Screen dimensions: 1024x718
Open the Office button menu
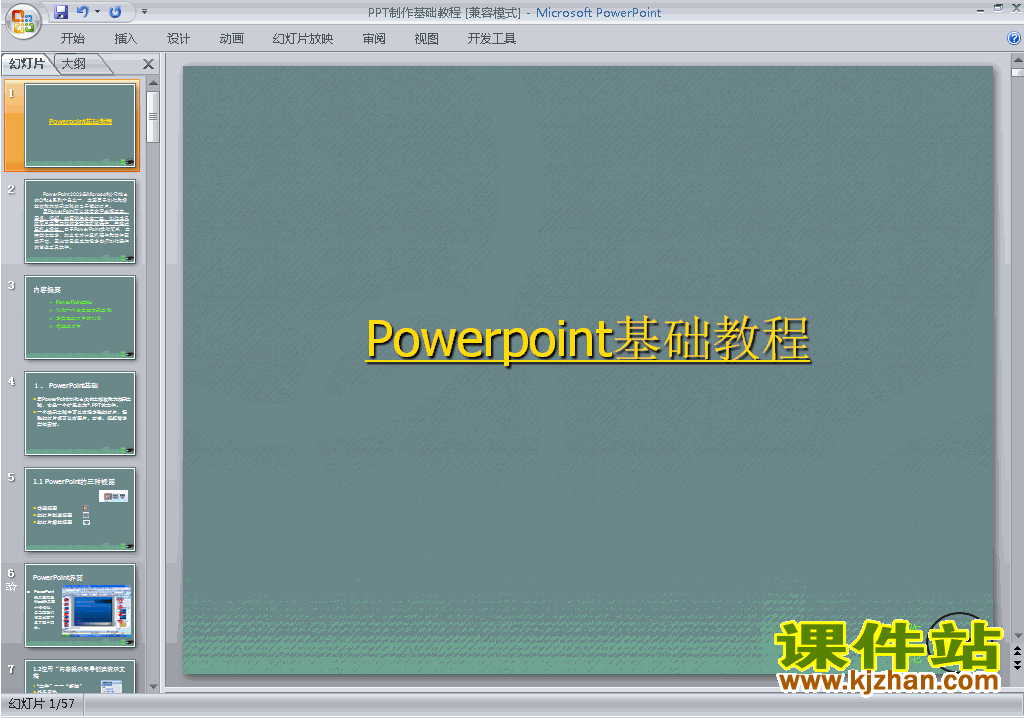click(23, 21)
